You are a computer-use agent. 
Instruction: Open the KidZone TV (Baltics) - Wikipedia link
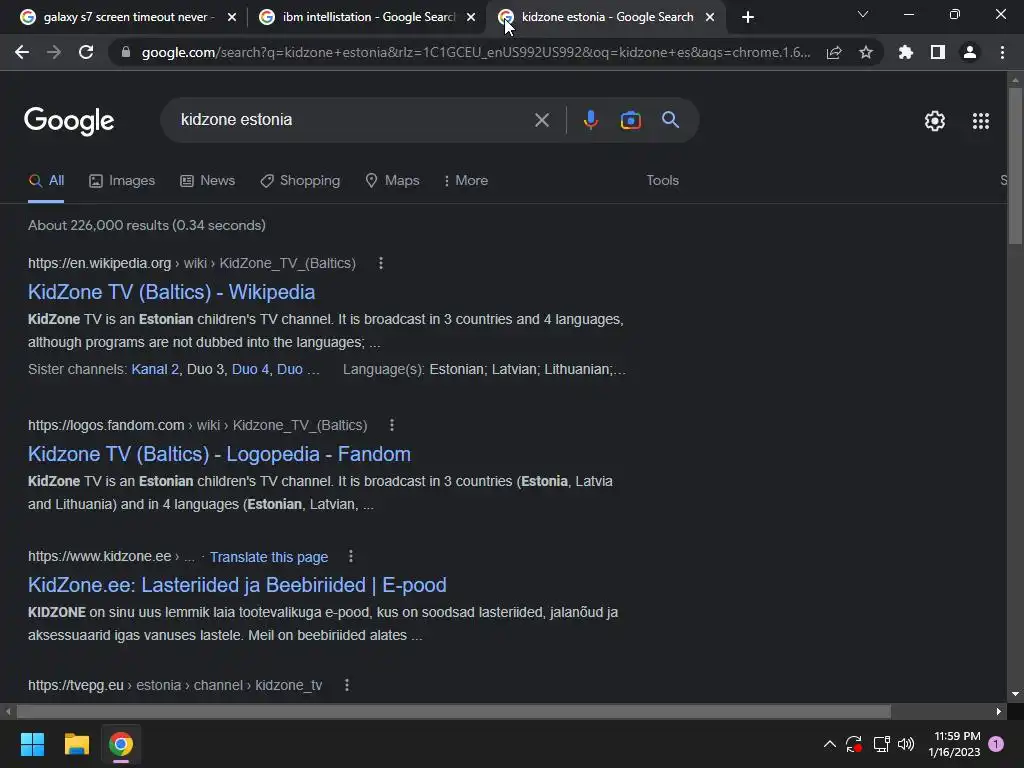click(171, 292)
